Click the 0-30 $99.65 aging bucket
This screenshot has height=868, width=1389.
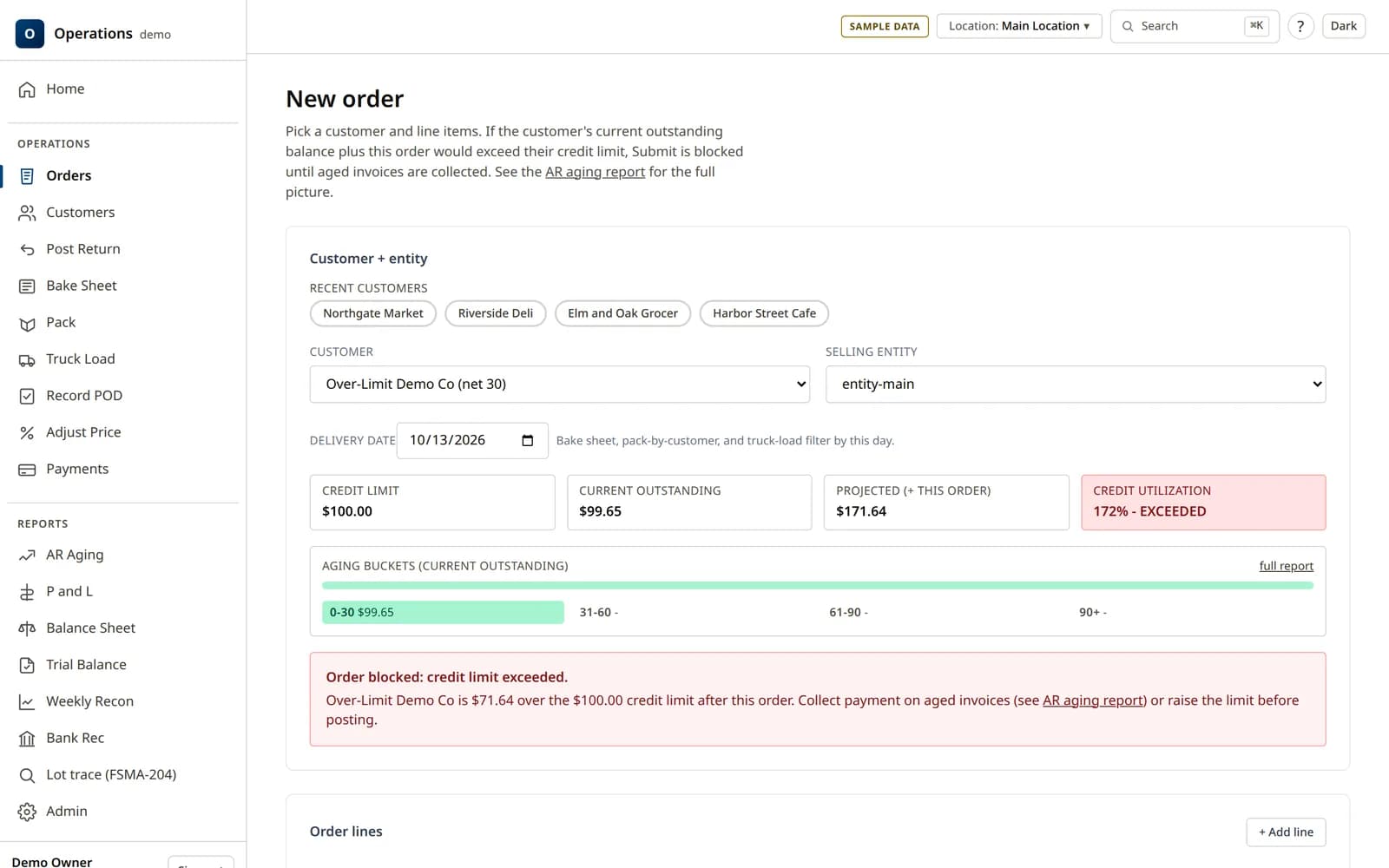point(443,612)
